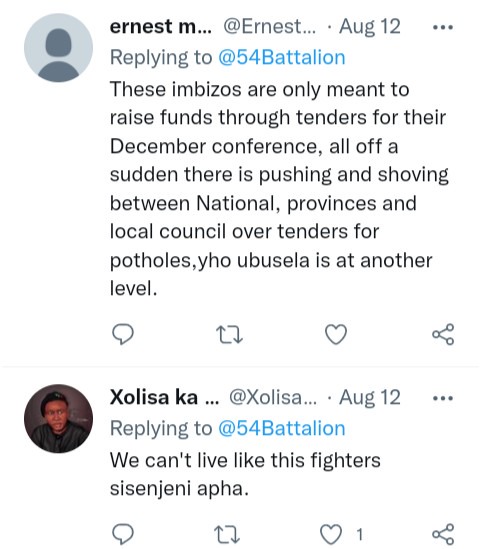Open Xolisa's tweet text 'We can't live like this'
The width and height of the screenshot is (480, 549).
click(x=245, y=474)
